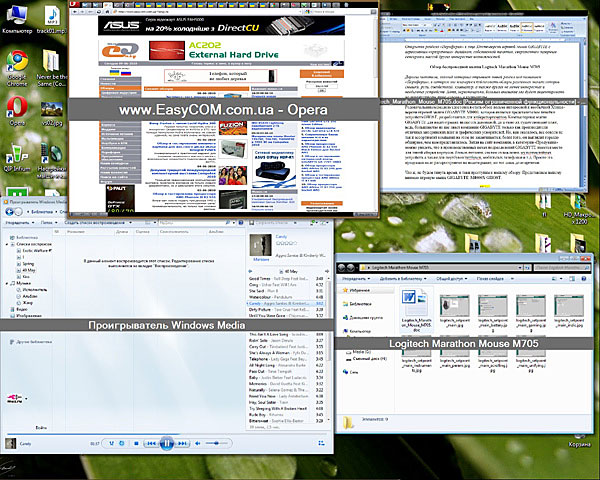Open the Explorer address bar history dropdown
The width and height of the screenshot is (600, 480).
pos(520,268)
